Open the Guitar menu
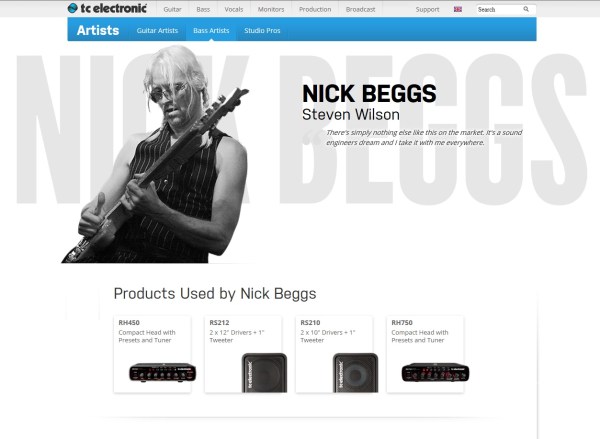600x439 pixels. [x=172, y=9]
